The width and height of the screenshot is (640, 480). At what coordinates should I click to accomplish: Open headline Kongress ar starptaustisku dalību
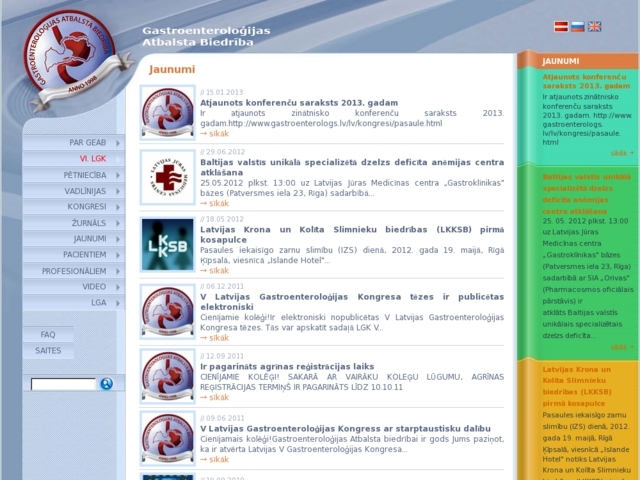coord(345,429)
